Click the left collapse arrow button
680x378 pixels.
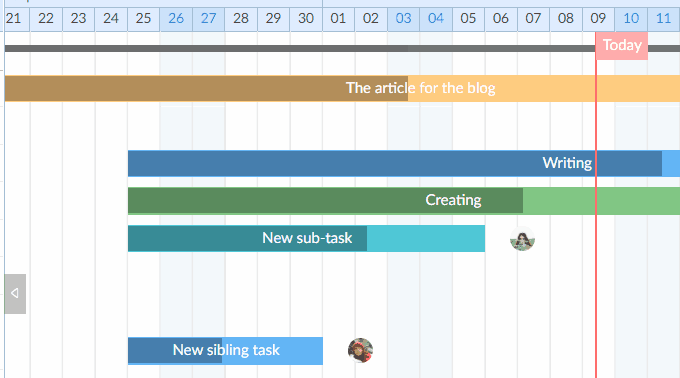[15, 293]
